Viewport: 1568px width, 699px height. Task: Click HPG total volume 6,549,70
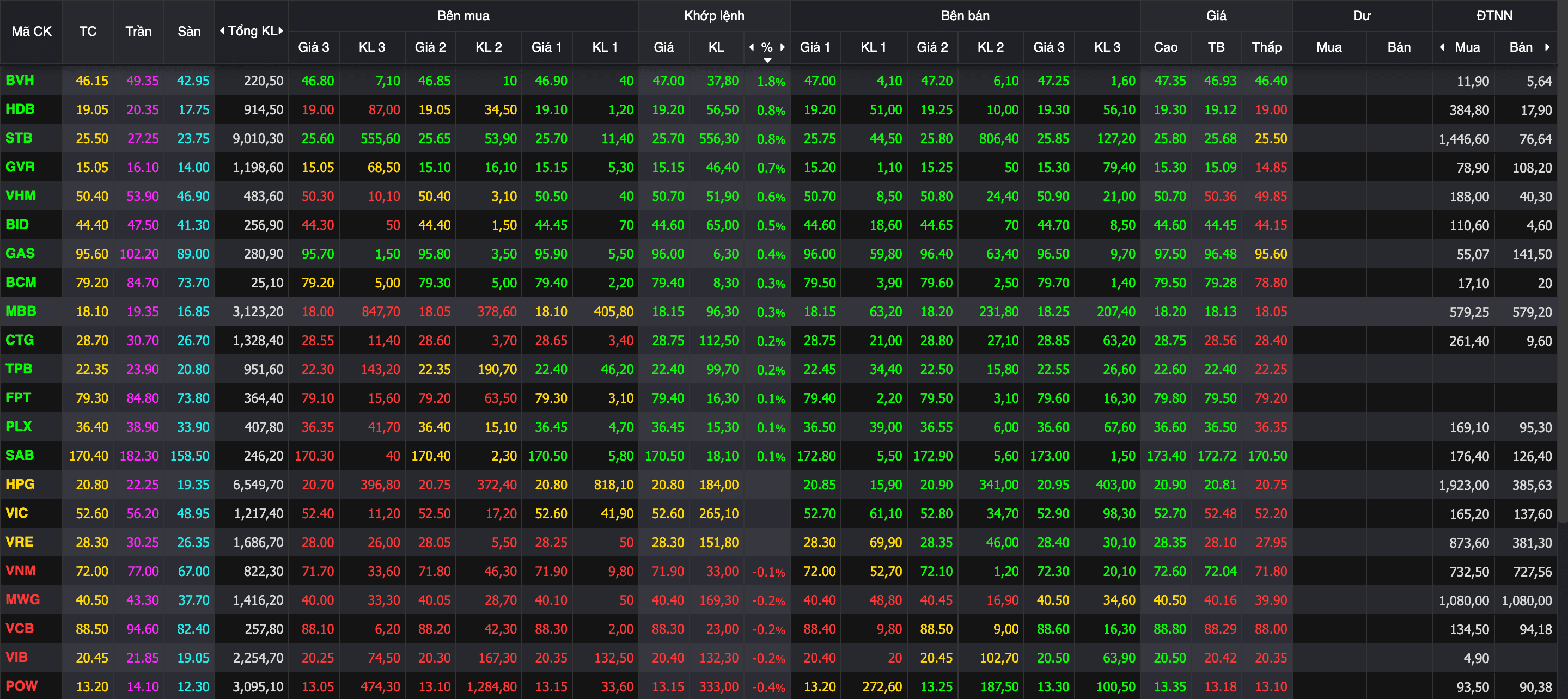(258, 485)
